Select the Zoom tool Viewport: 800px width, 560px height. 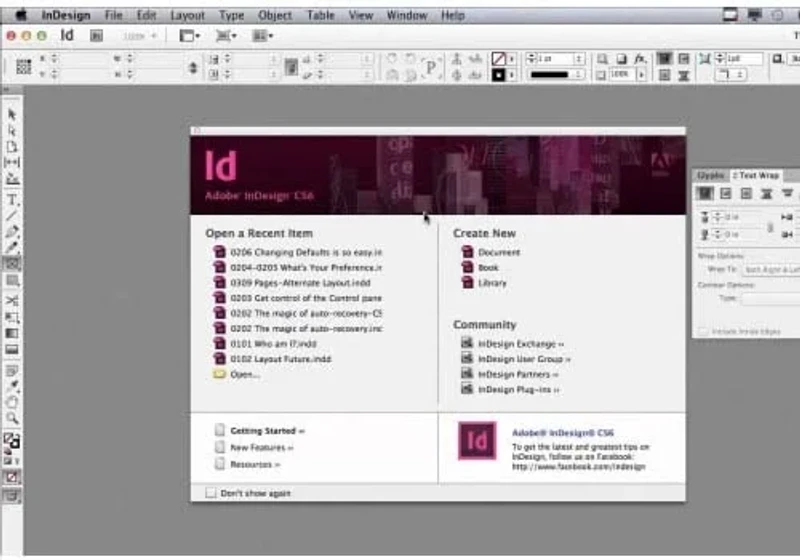coord(12,419)
